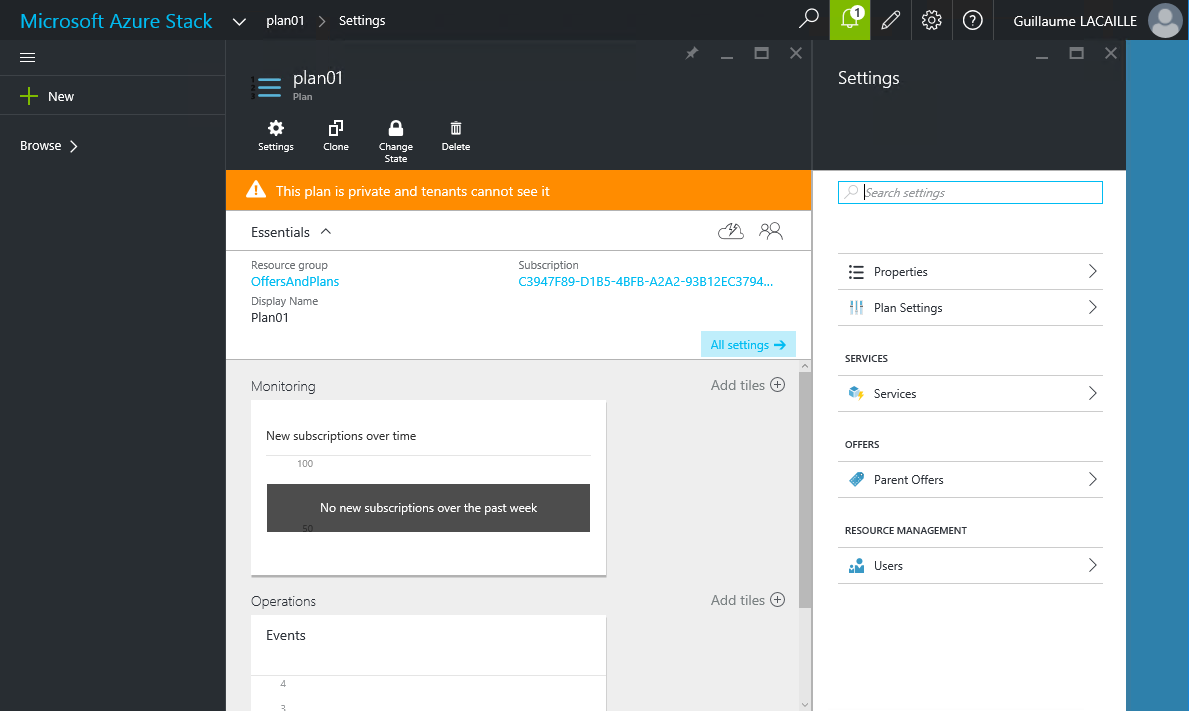Click the Guillaume LACAILLE account name
Viewport: 1189px width, 711px height.
point(1074,21)
